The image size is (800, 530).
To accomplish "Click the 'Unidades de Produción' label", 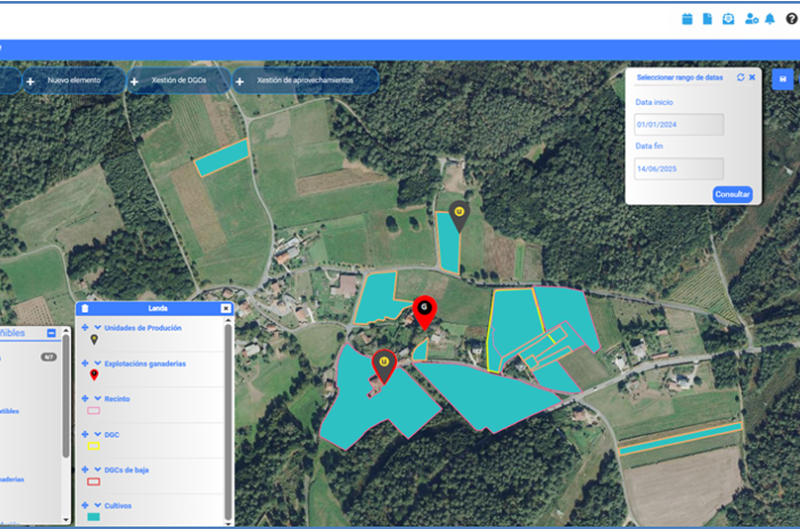I will (143, 328).
